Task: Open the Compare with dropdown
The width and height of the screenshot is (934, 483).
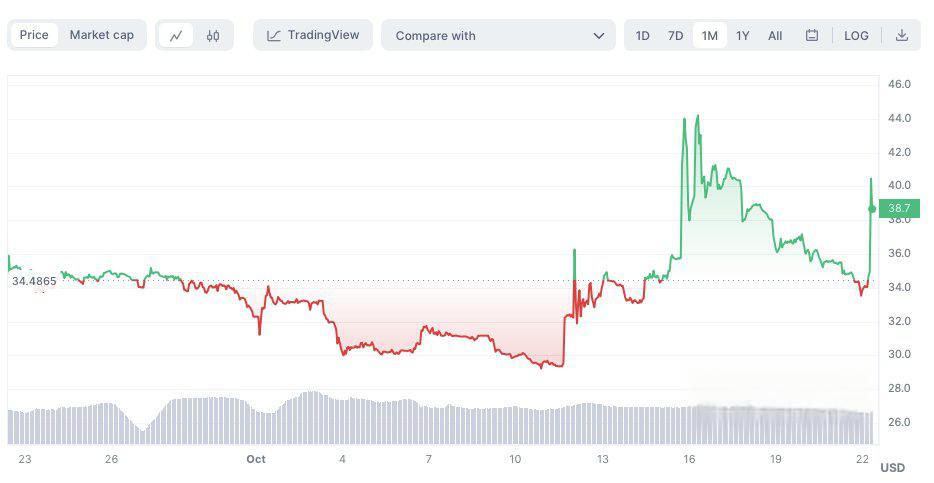Action: pyautogui.click(x=498, y=36)
